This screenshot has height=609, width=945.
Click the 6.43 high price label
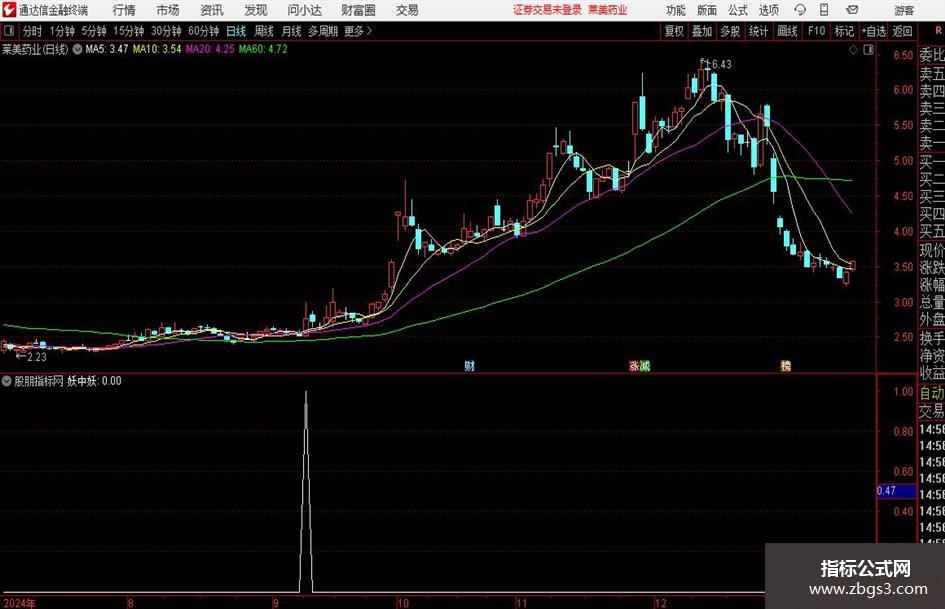pyautogui.click(x=721, y=64)
